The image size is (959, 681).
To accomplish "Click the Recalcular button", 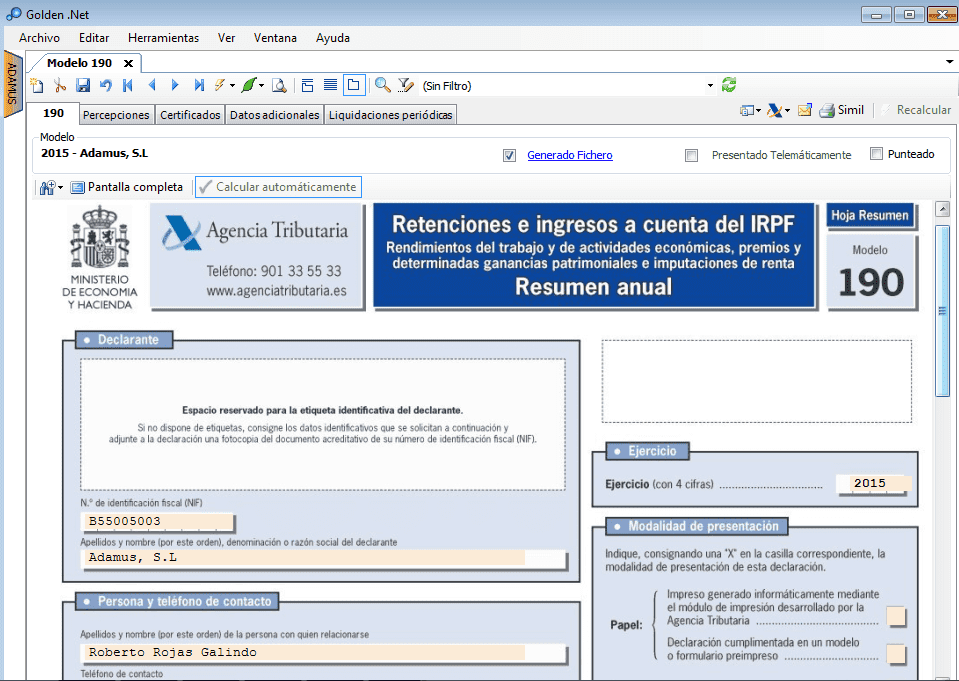I will (916, 110).
